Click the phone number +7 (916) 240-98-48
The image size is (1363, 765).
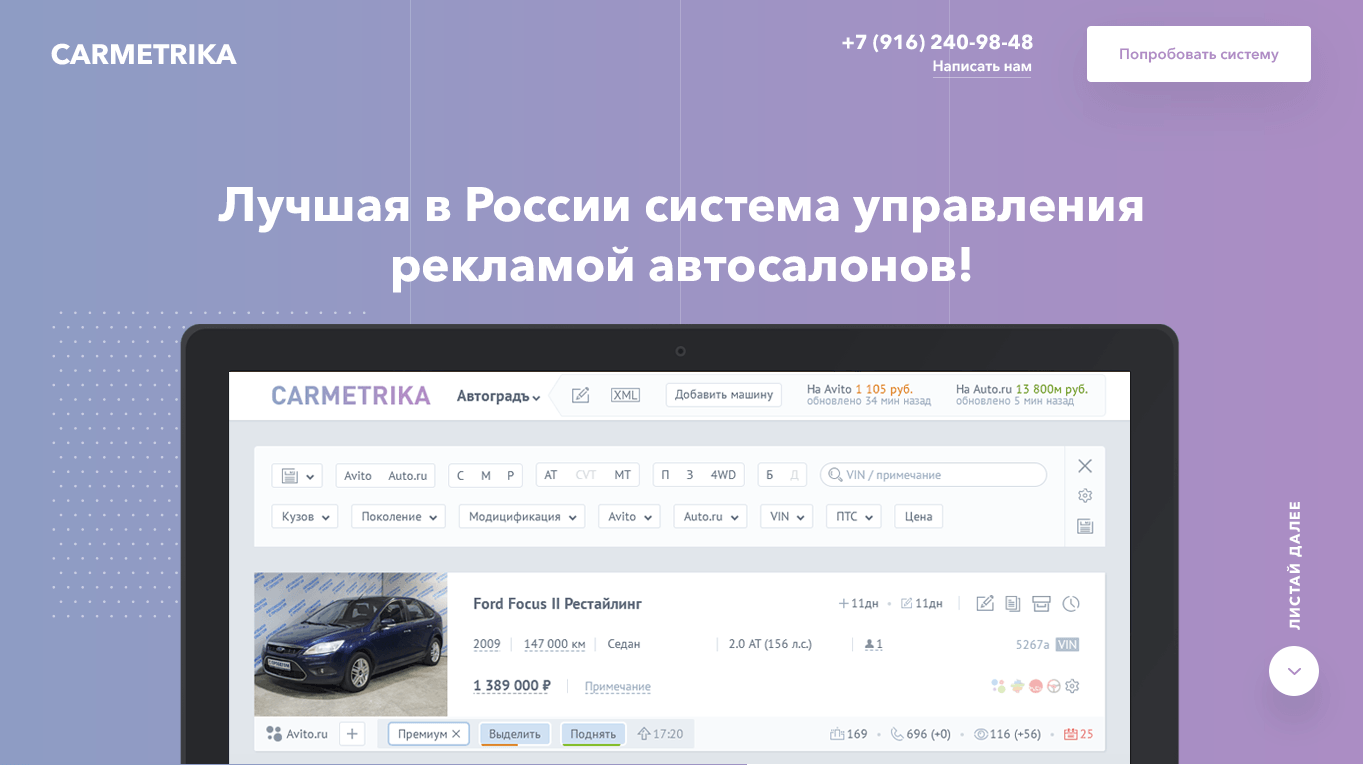pyautogui.click(x=937, y=42)
